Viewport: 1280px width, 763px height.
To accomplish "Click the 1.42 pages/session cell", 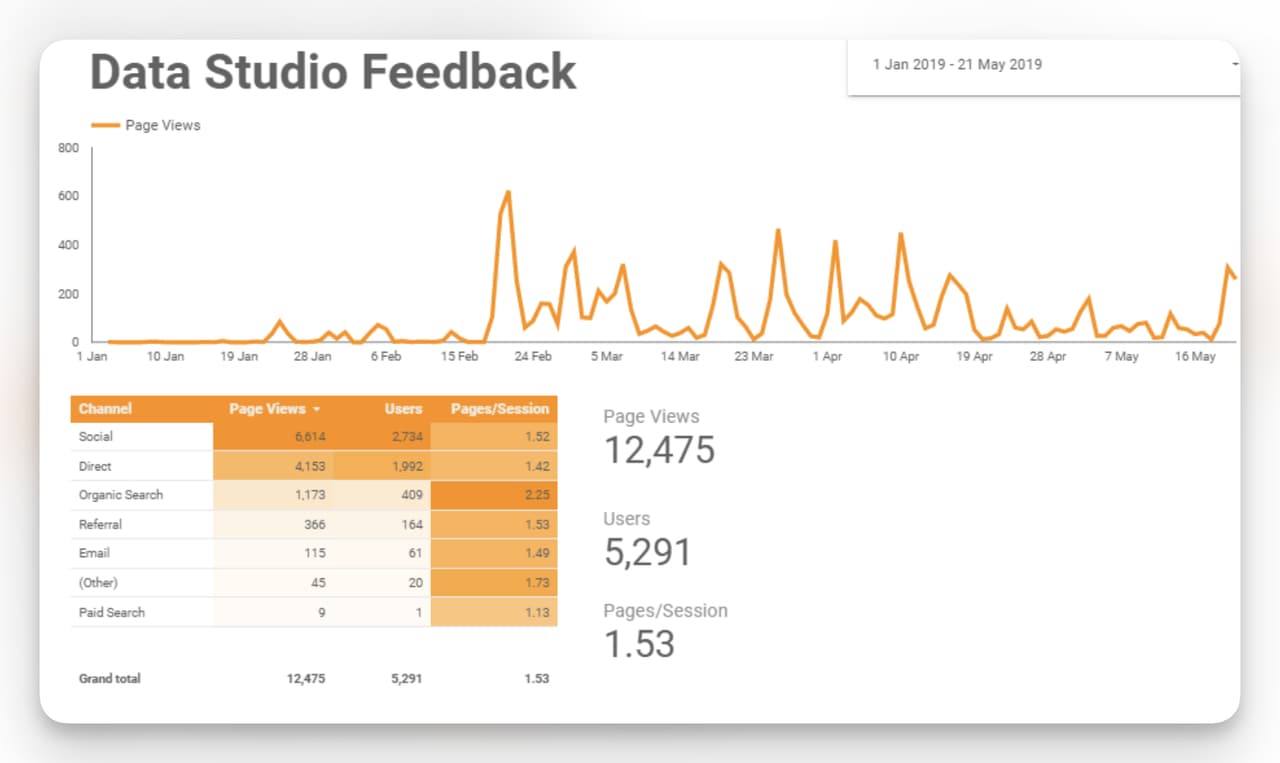I will click(494, 466).
